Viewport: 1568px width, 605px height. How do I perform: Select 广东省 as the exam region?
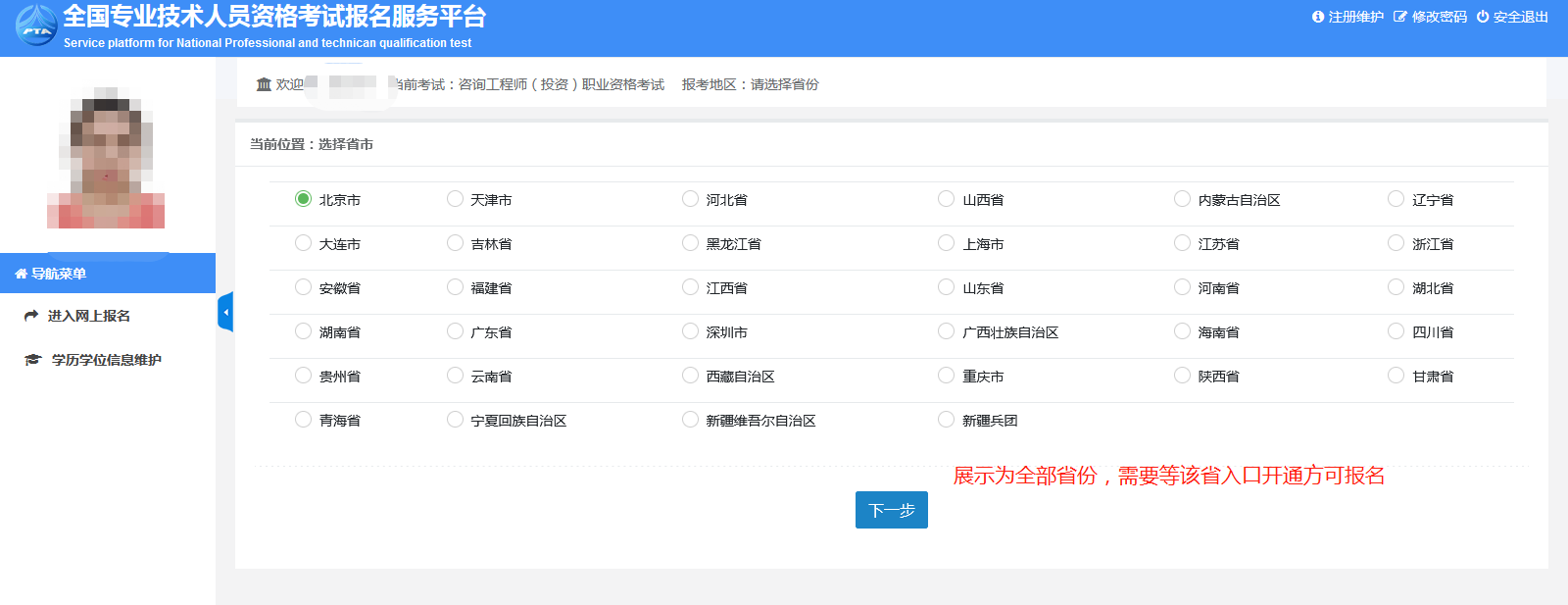(x=455, y=331)
